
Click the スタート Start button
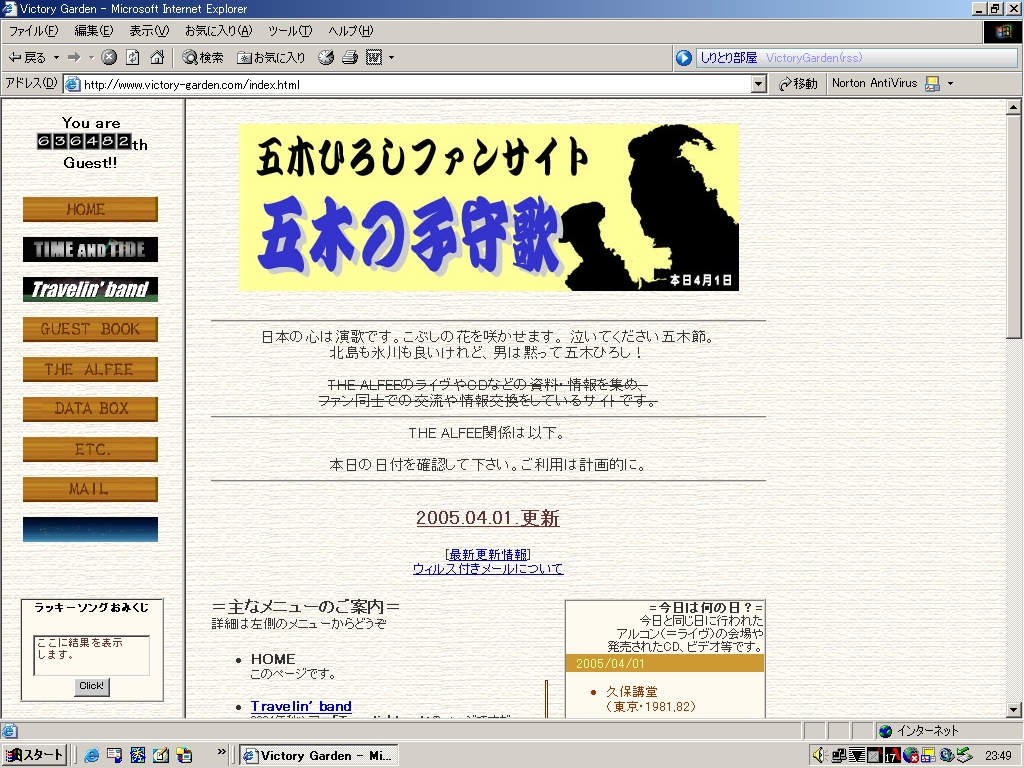(x=34, y=756)
